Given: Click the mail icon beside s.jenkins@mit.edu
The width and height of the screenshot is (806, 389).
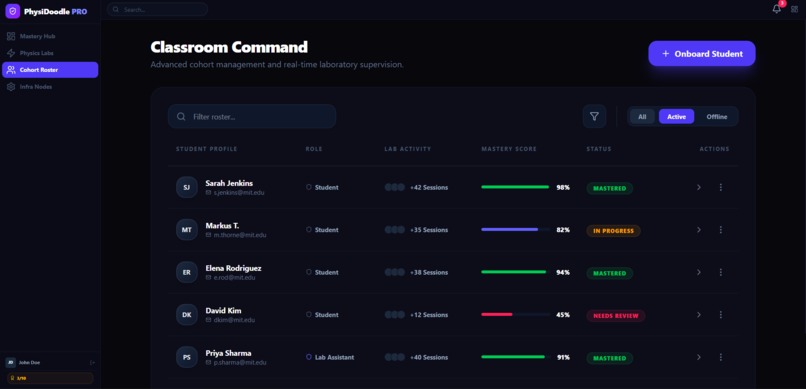Looking at the screenshot, I should pyautogui.click(x=208, y=193).
